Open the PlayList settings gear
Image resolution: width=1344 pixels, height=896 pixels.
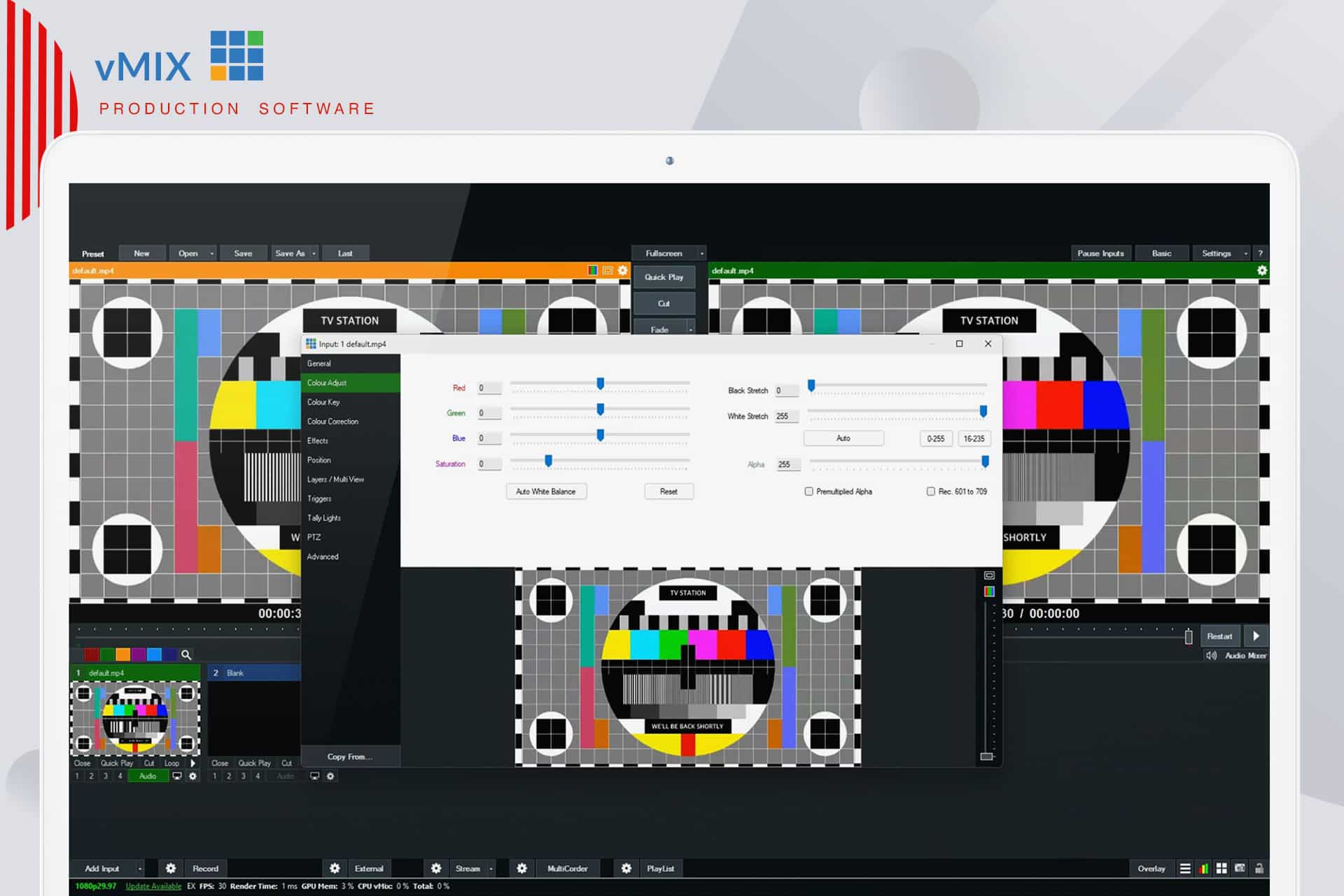(x=626, y=868)
